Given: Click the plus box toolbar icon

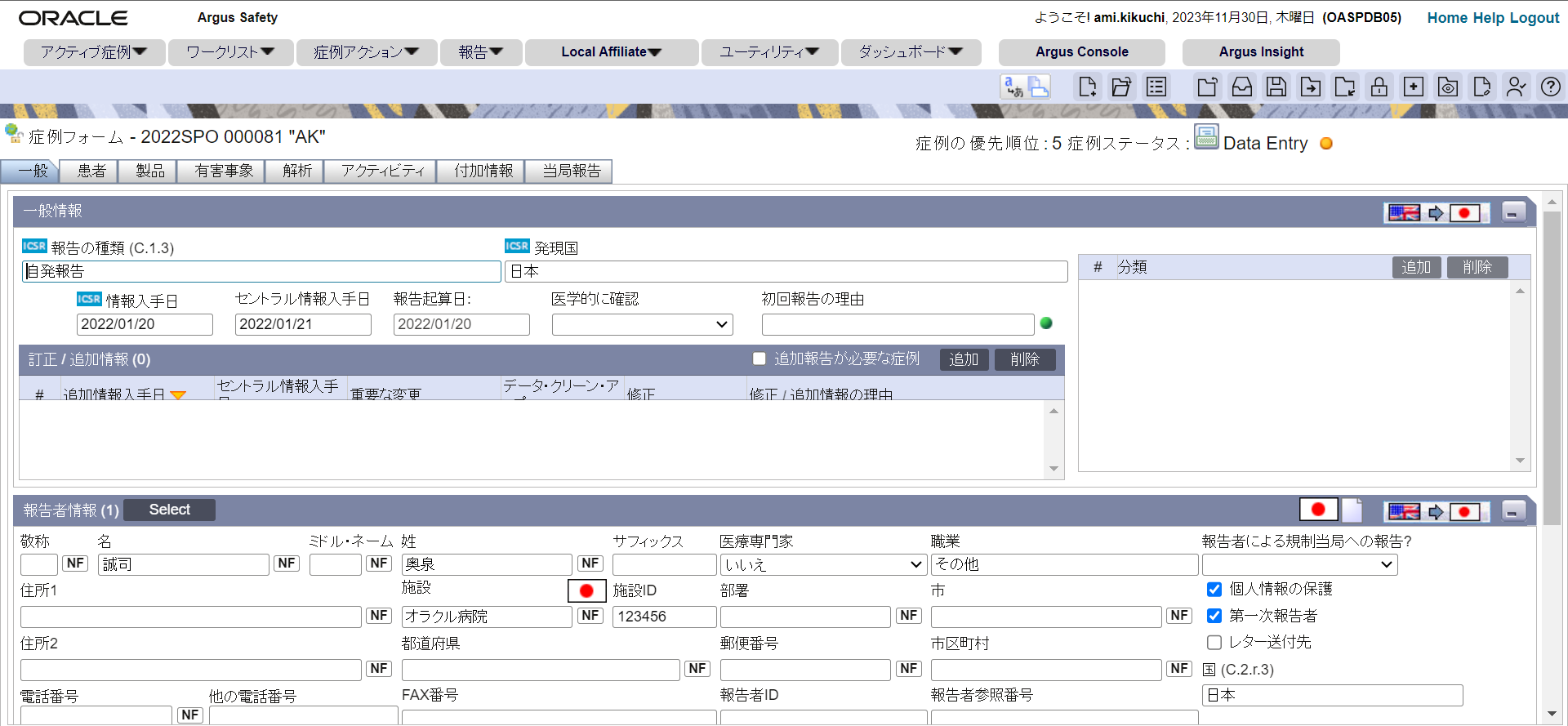Looking at the screenshot, I should (1414, 87).
